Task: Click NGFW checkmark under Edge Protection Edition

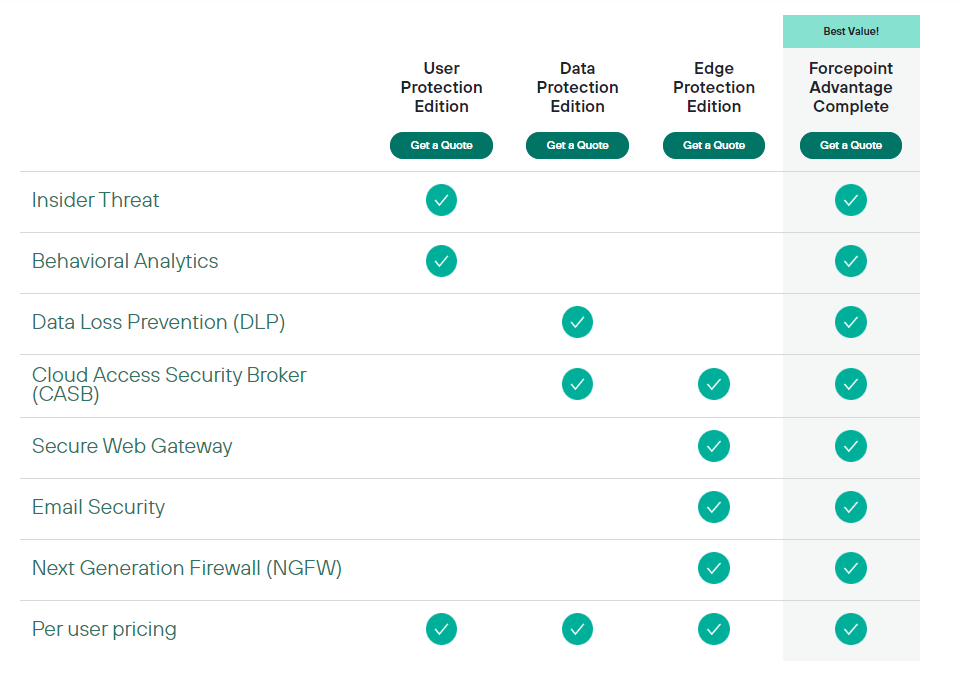Action: (714, 568)
